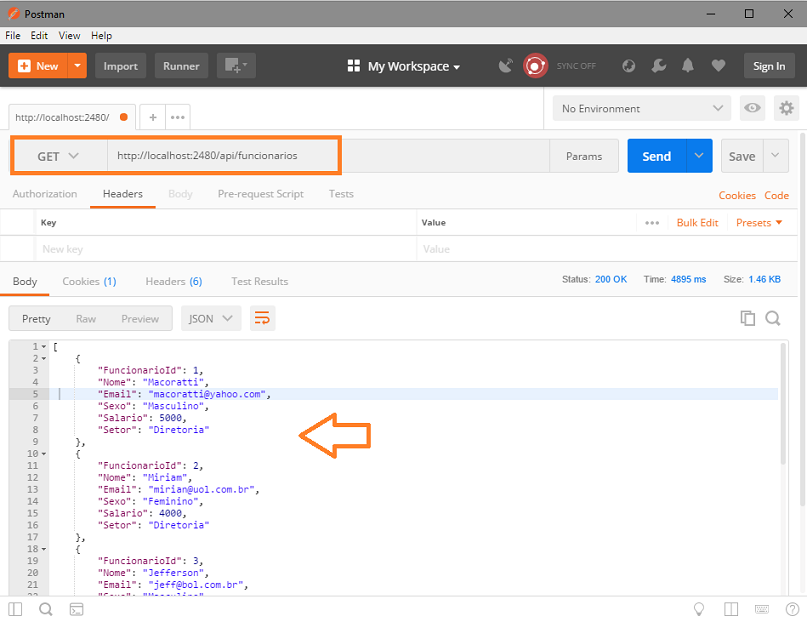
Task: Click the request URL input field
Action: coord(328,156)
